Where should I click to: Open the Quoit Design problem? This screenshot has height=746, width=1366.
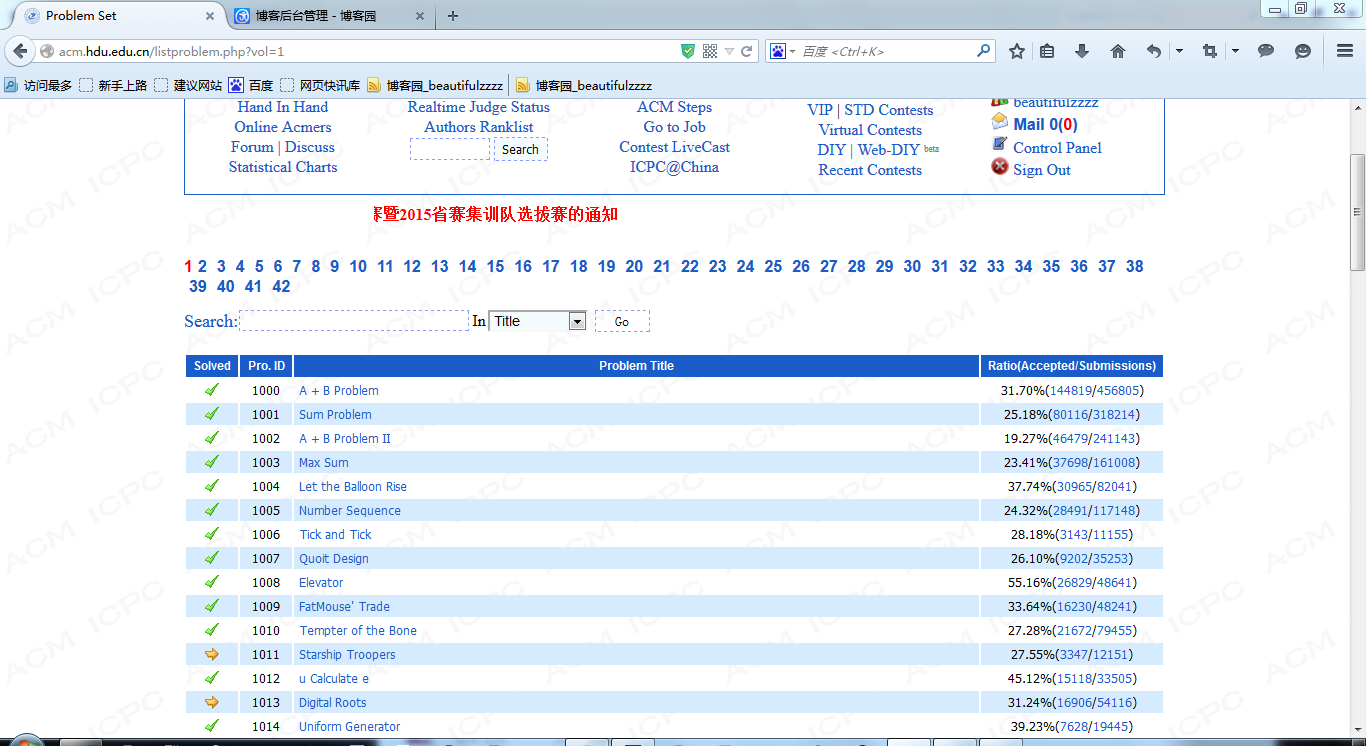(334, 559)
